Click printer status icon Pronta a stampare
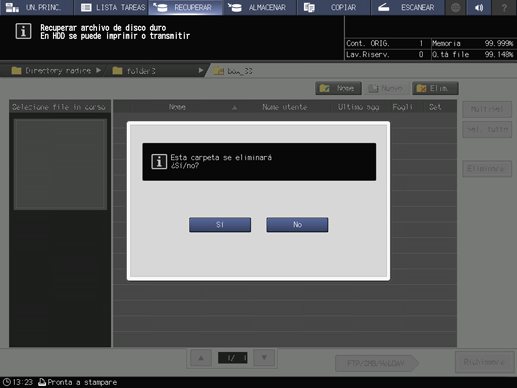 point(42,382)
